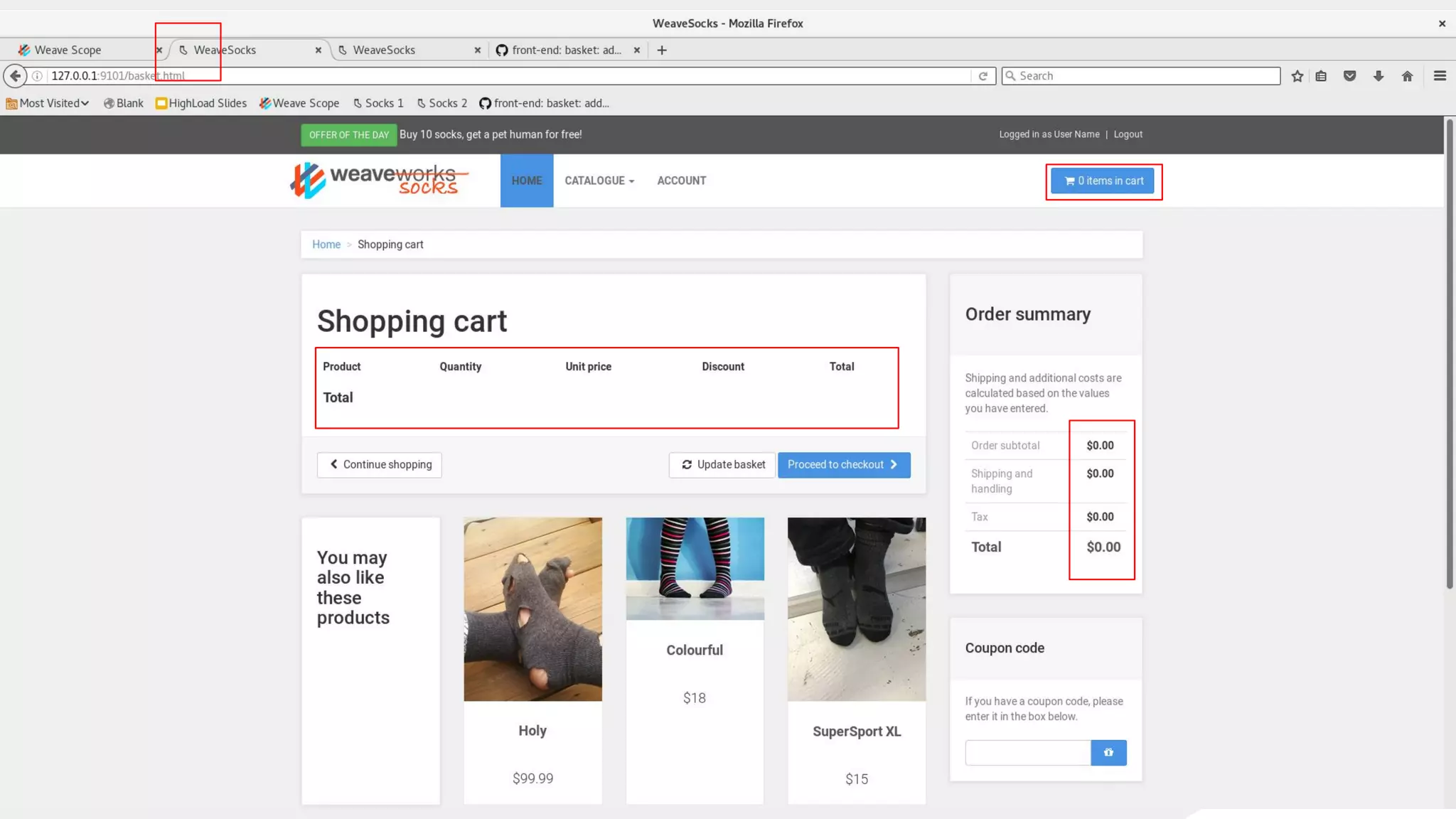
Task: Open the ACCOUNT menu item
Action: [681, 181]
